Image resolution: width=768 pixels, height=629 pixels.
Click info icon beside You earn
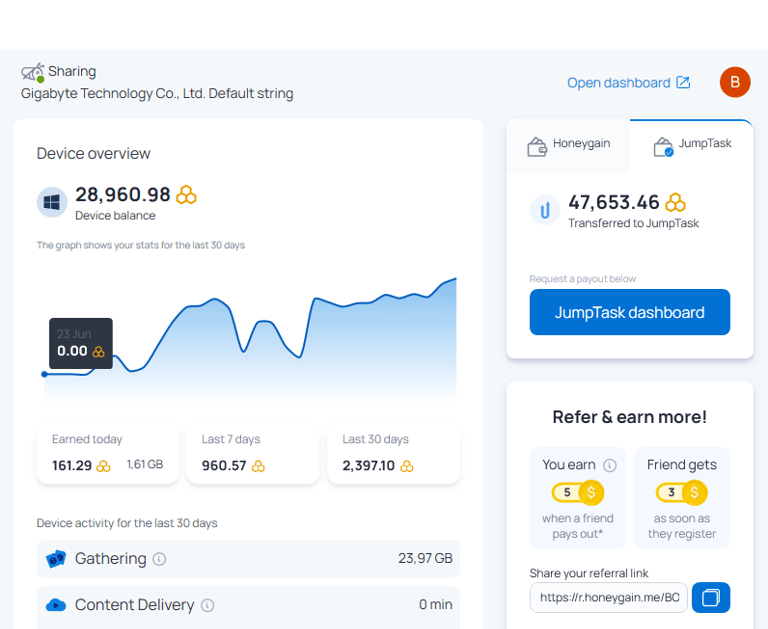610,465
